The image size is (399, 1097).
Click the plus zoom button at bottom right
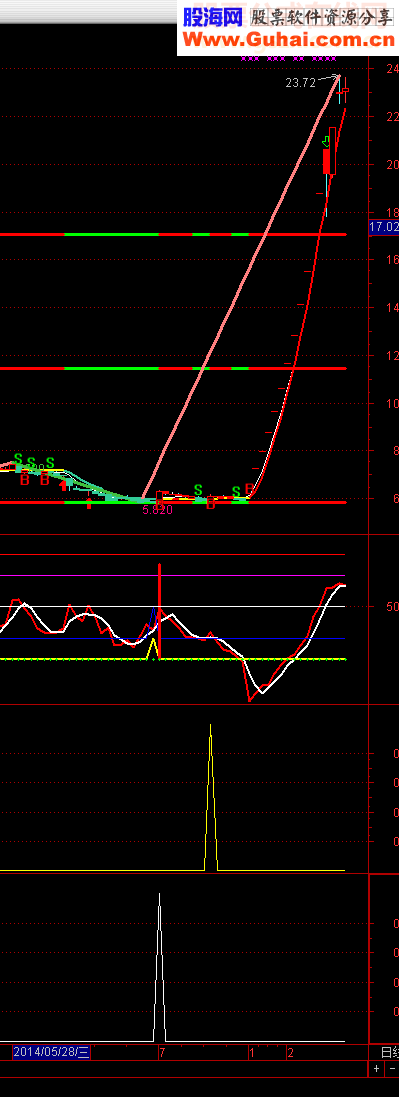[377, 1069]
